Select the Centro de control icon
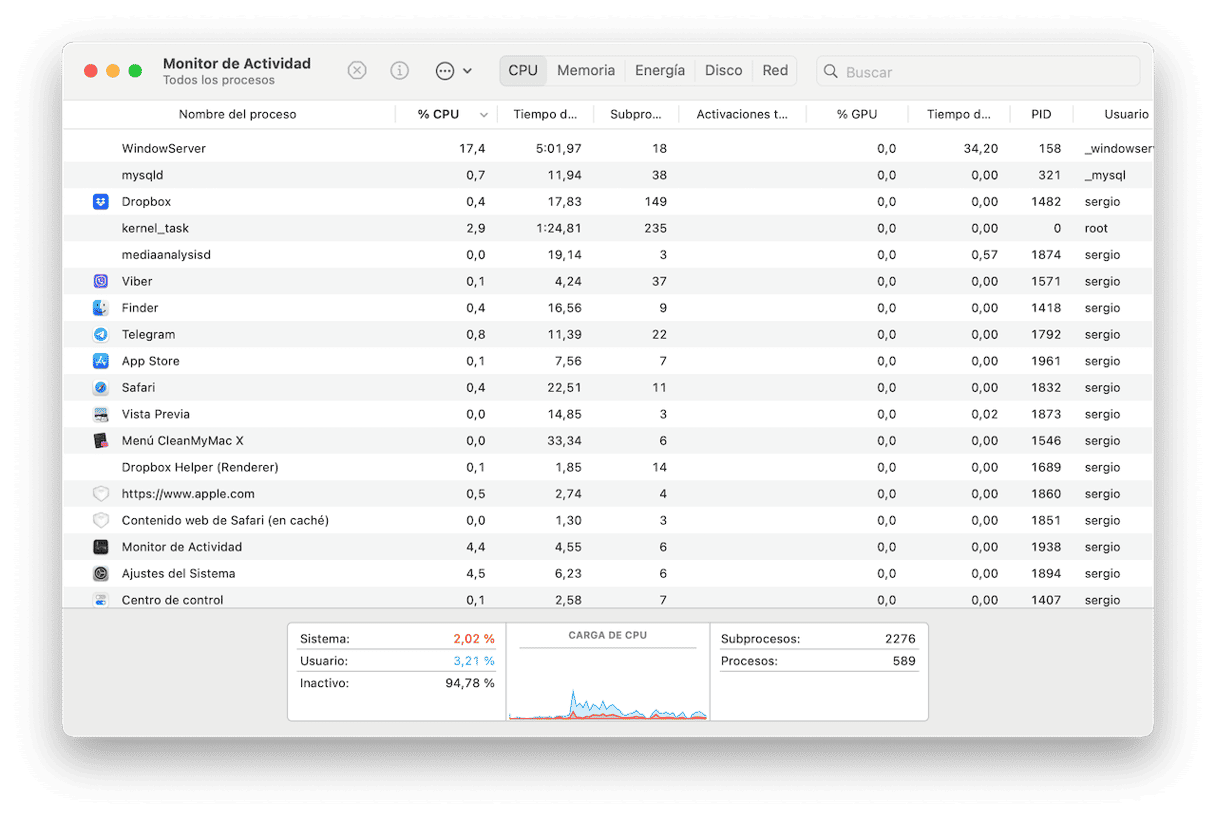Screen dimensions: 1216x819 (x=101, y=600)
